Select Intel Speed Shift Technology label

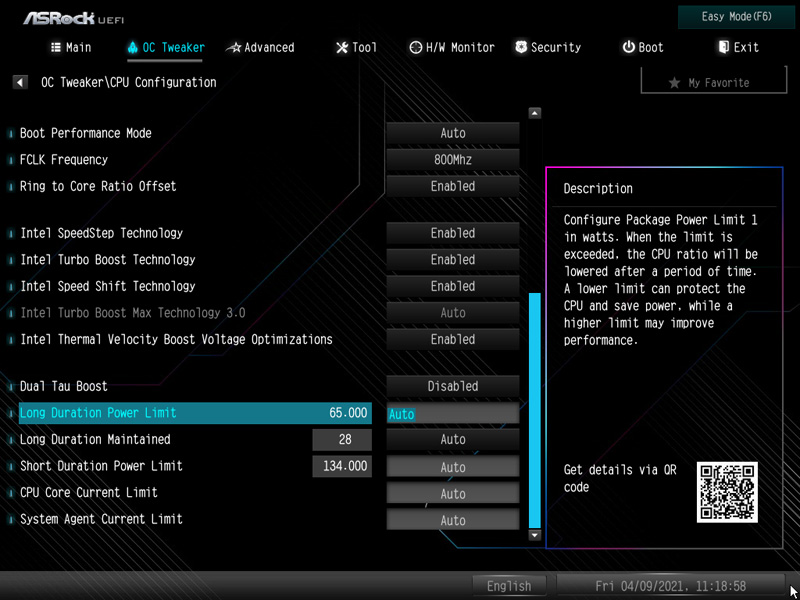point(108,286)
